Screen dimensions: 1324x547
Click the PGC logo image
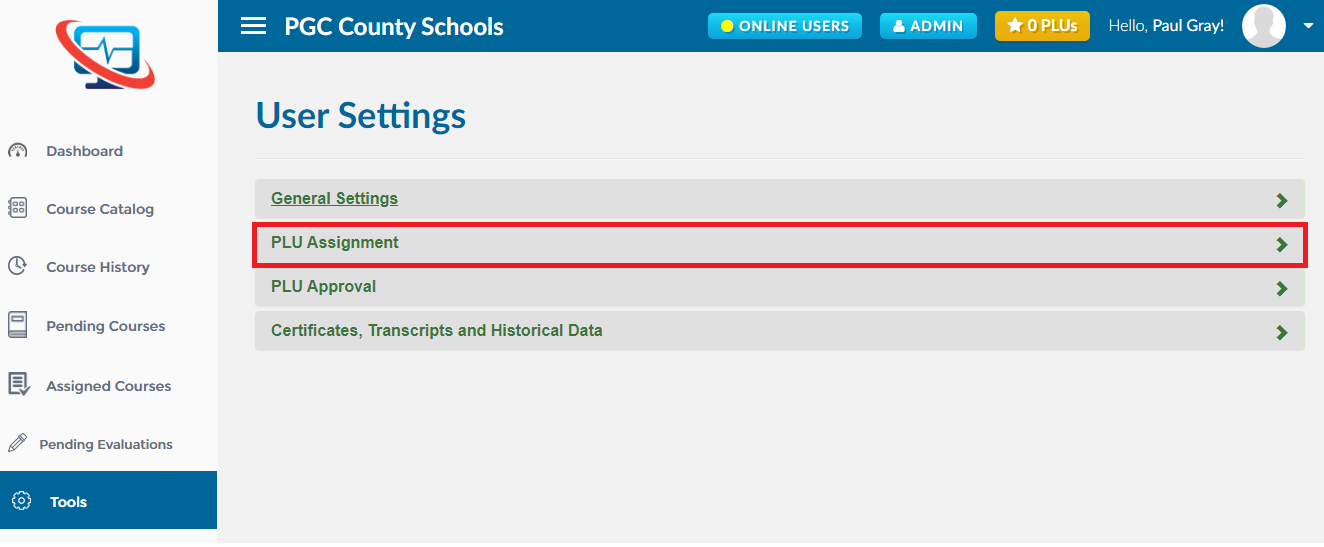pos(106,56)
